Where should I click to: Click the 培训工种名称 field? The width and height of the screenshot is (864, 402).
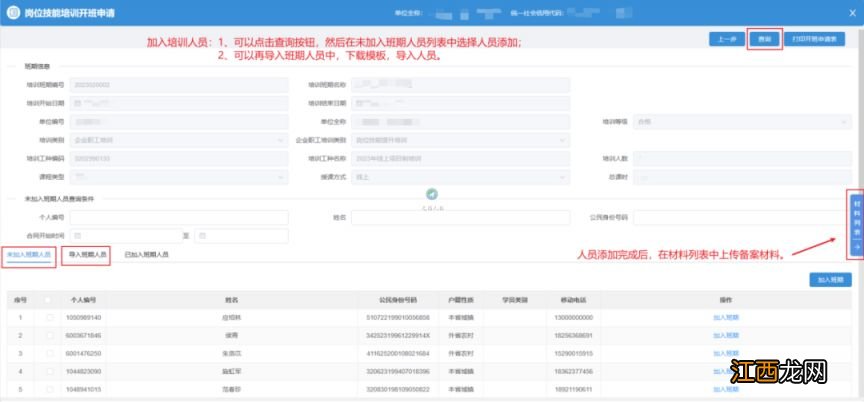pyautogui.click(x=461, y=159)
